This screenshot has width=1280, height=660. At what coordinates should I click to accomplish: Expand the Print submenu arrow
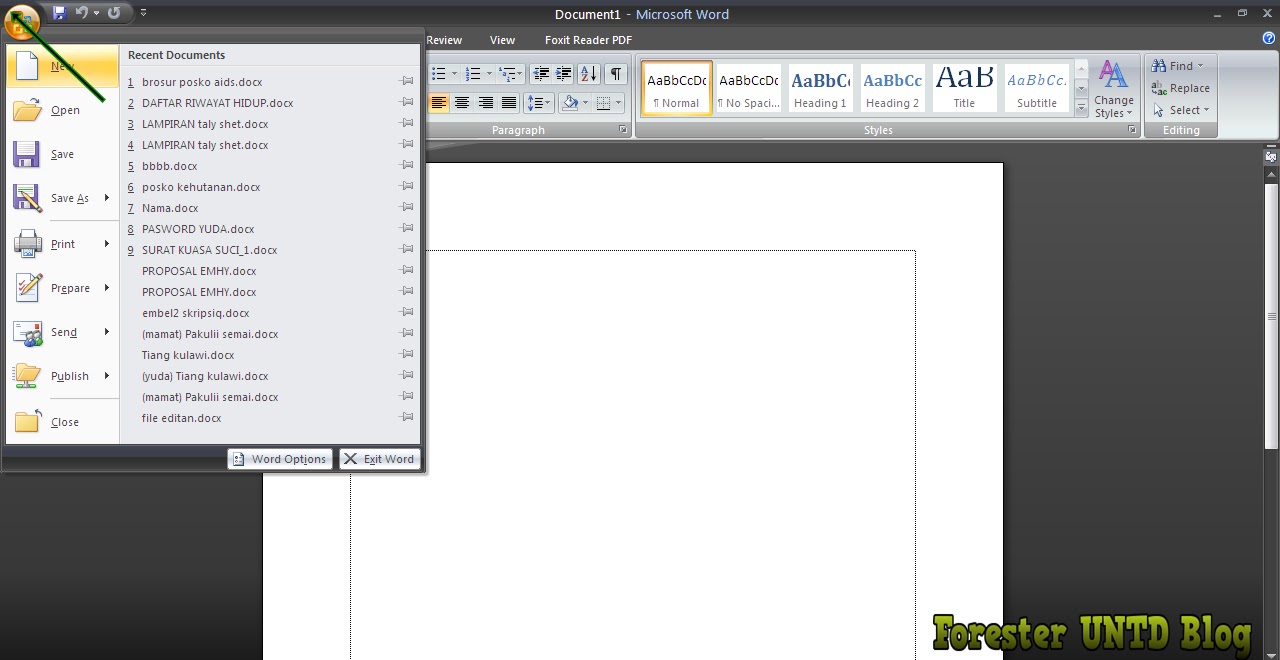(x=106, y=244)
